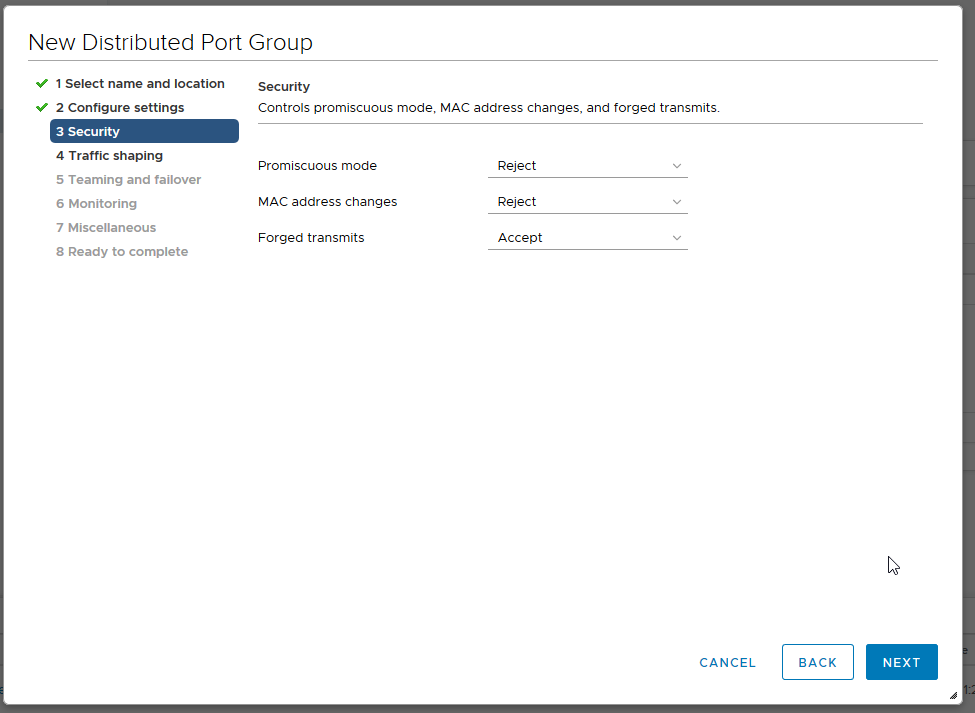Open the Forged transmits dropdown
Viewport: 975px width, 713px height.
(x=588, y=237)
